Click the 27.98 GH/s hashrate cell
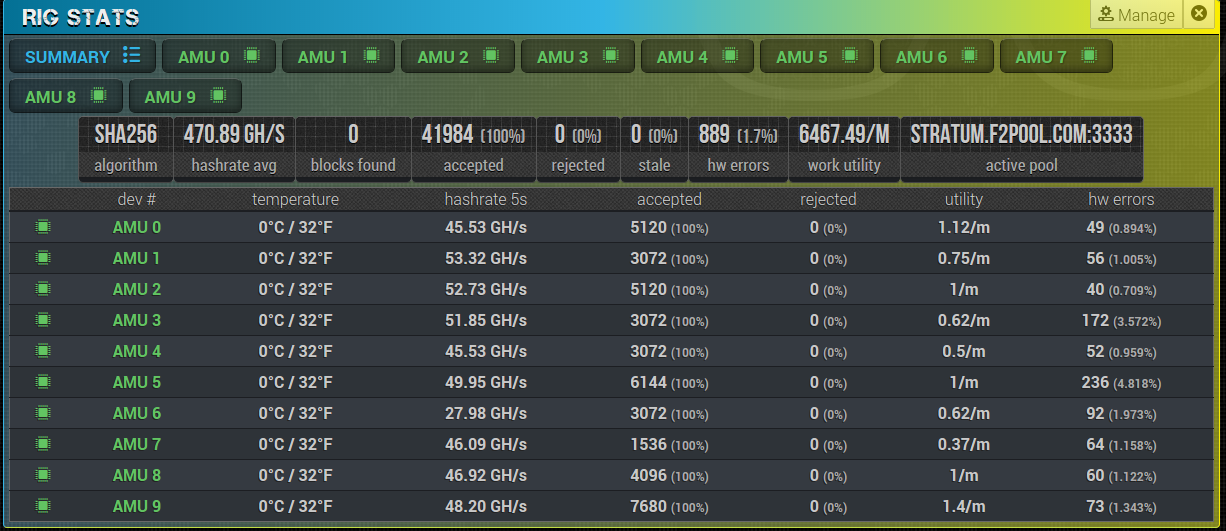 486,413
